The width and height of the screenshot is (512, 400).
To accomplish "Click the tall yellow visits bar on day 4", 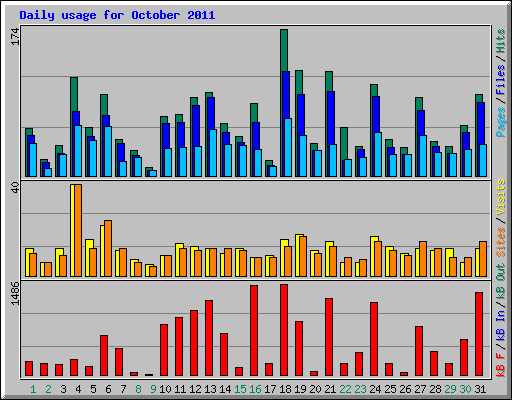I will [72, 230].
